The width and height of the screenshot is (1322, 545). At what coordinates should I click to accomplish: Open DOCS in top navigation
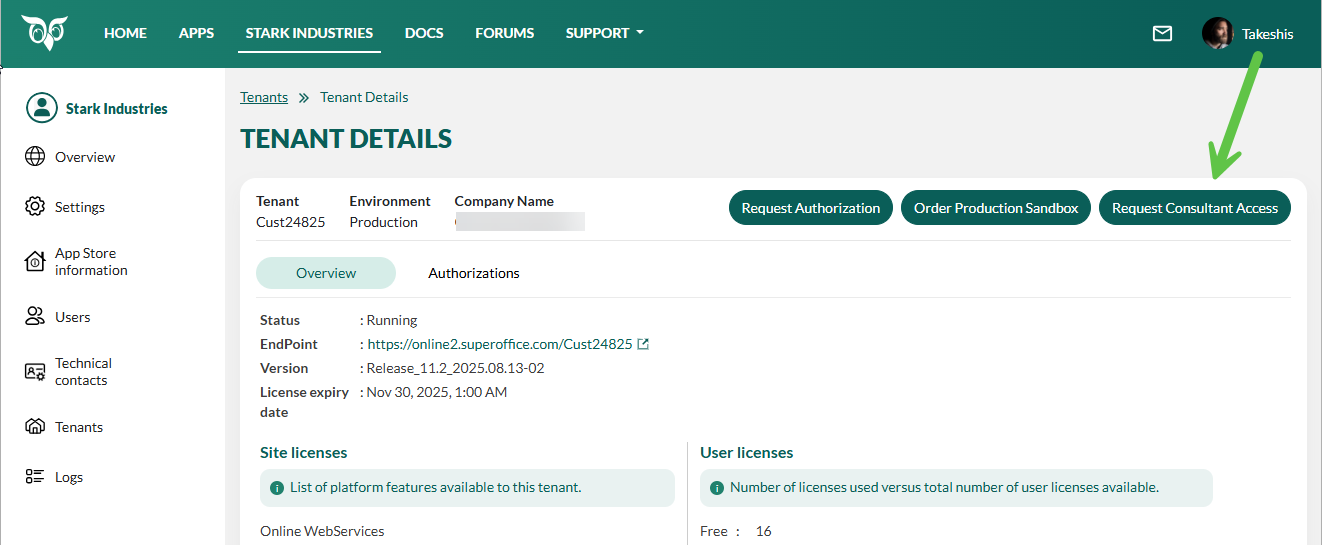[x=424, y=33]
